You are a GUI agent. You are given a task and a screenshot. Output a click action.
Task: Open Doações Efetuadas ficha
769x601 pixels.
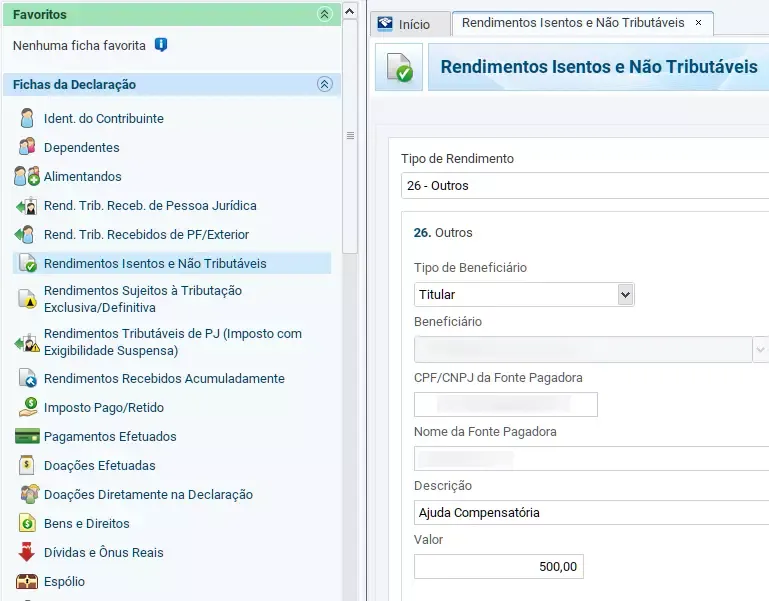(100, 465)
